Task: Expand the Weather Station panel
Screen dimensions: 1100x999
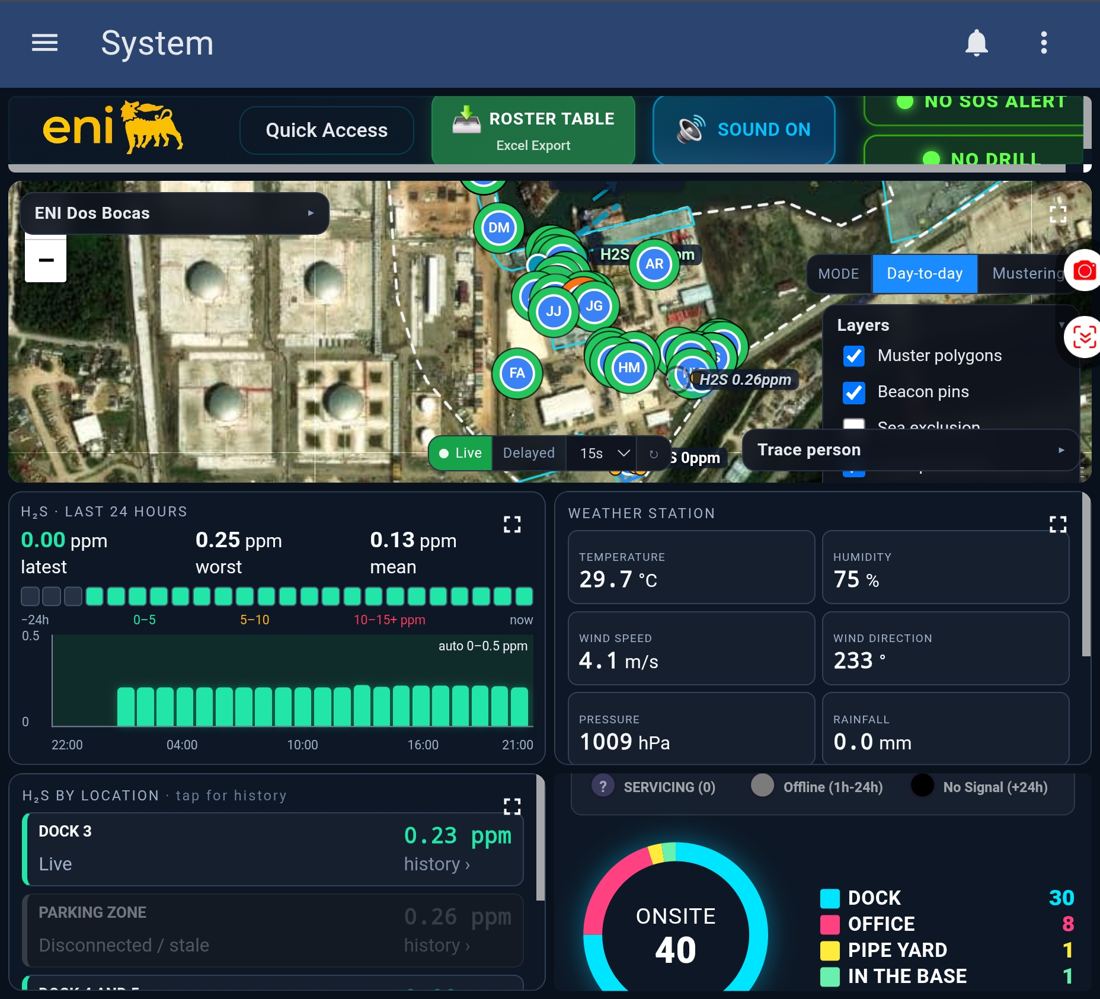Action: [1058, 524]
